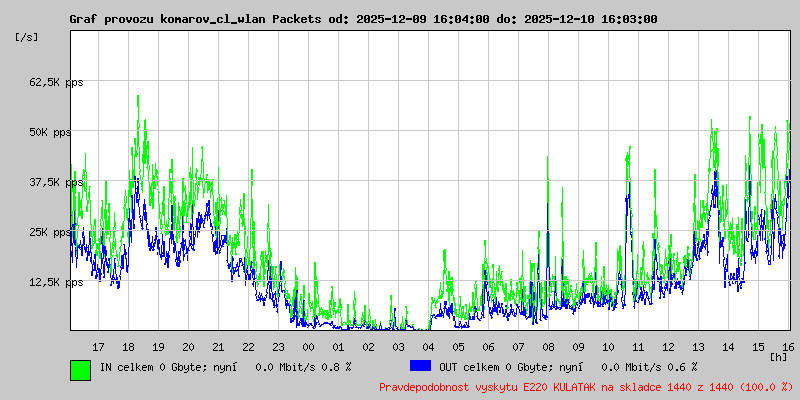The height and width of the screenshot is (400, 800).
Task: Click the red 'Pravdepodobnost vyskytu E220 KULATAK' message
Action: click(x=586, y=387)
